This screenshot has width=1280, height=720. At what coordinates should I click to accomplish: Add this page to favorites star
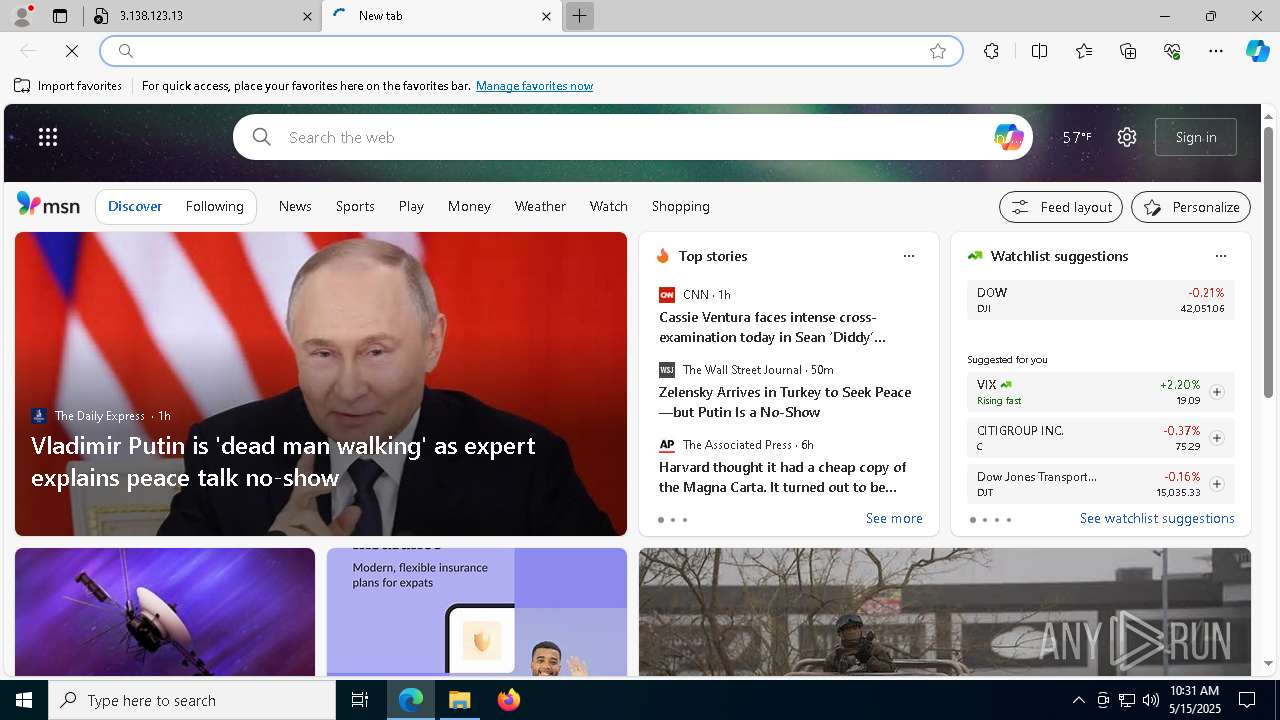coord(938,51)
